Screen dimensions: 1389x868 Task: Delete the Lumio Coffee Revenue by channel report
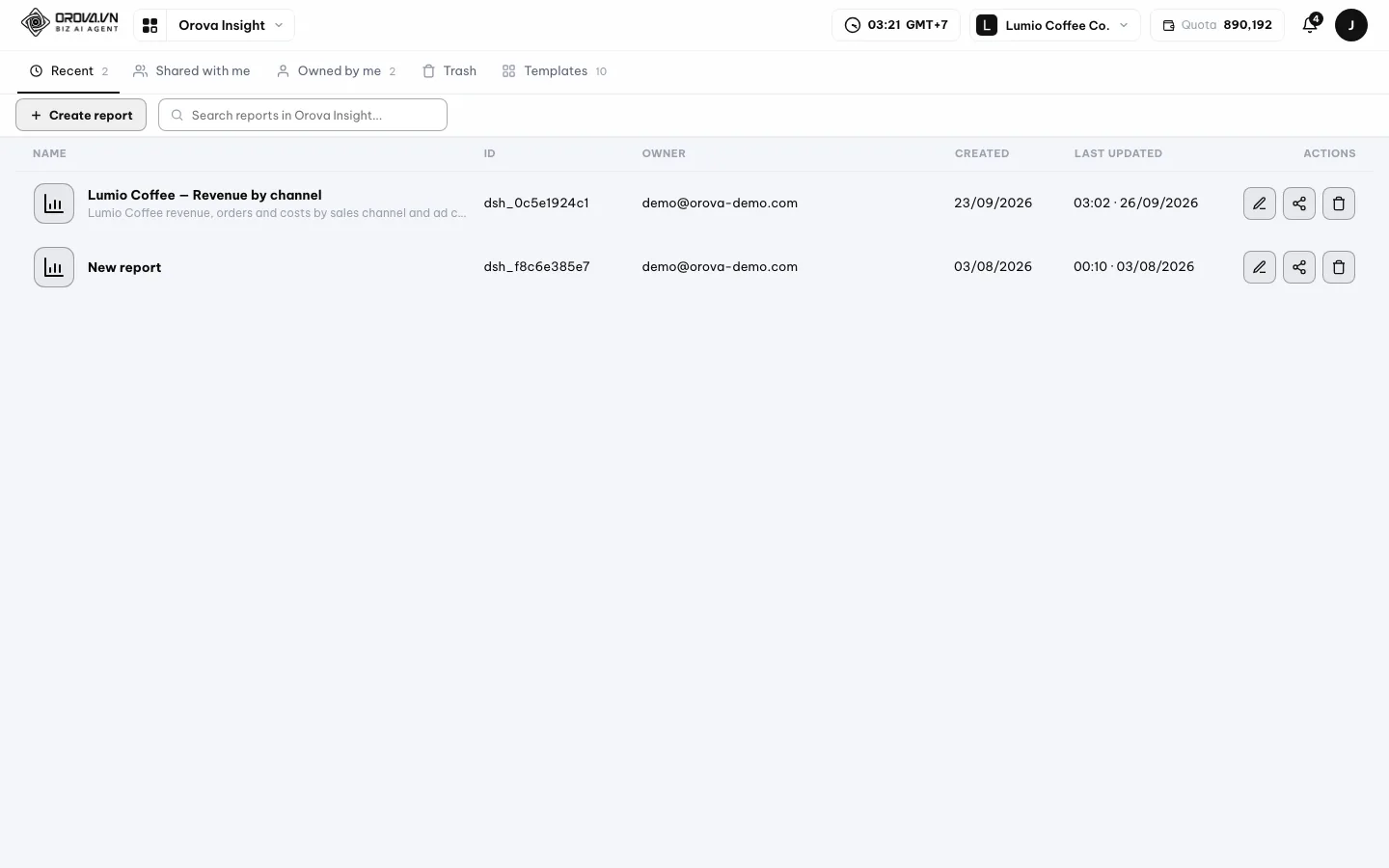(x=1339, y=203)
